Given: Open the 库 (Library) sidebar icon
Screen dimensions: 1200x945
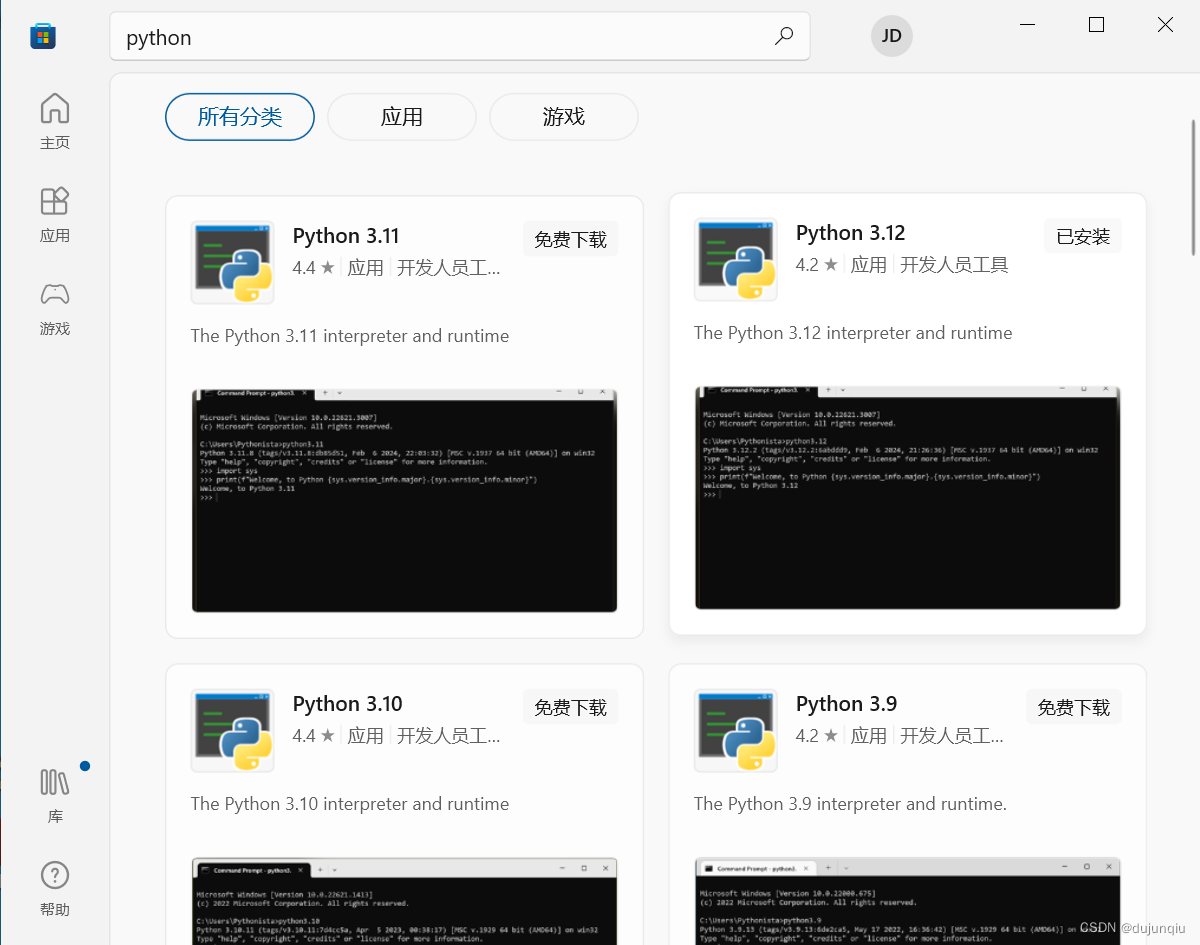Looking at the screenshot, I should (x=54, y=793).
